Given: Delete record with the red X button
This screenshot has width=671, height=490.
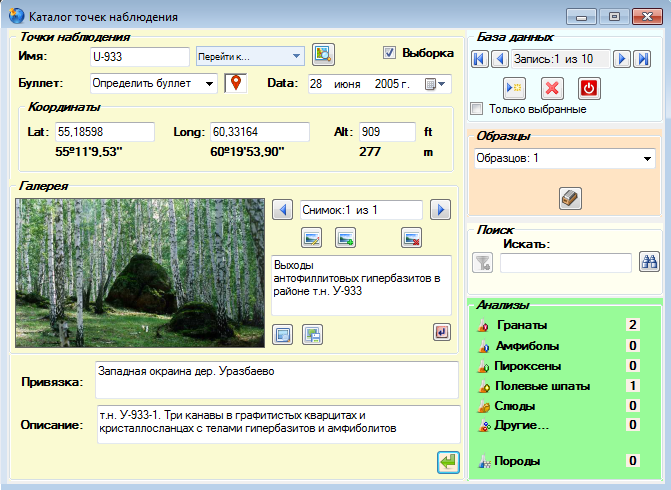Looking at the screenshot, I should 552,88.
